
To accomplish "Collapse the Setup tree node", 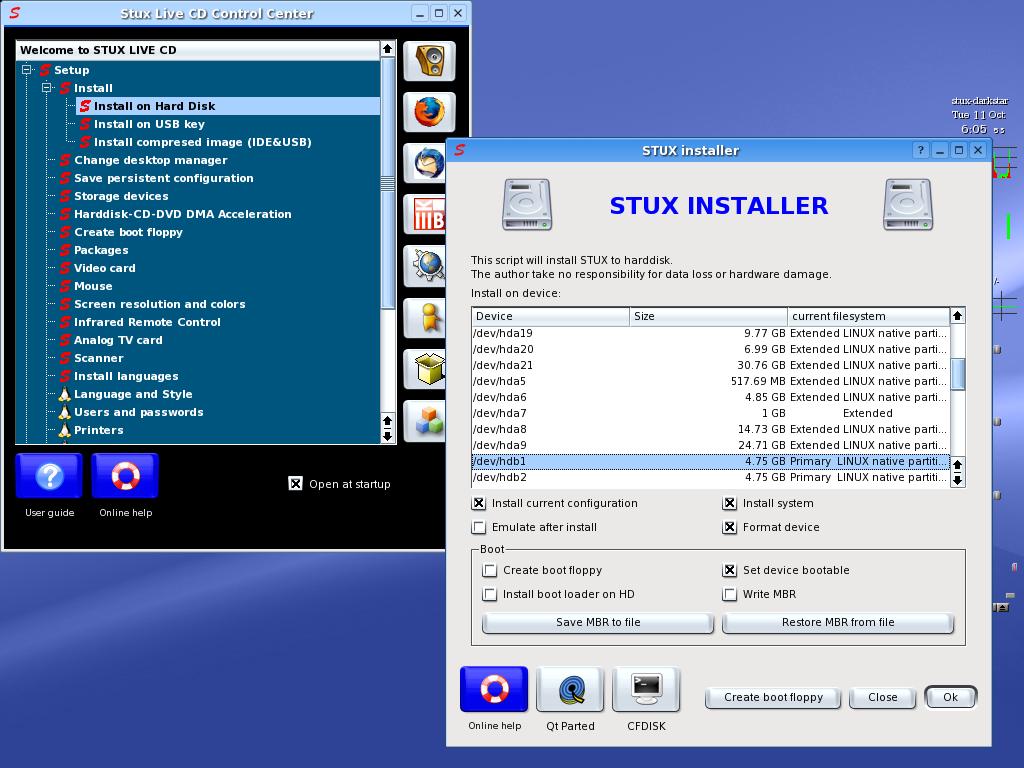I will pos(27,69).
